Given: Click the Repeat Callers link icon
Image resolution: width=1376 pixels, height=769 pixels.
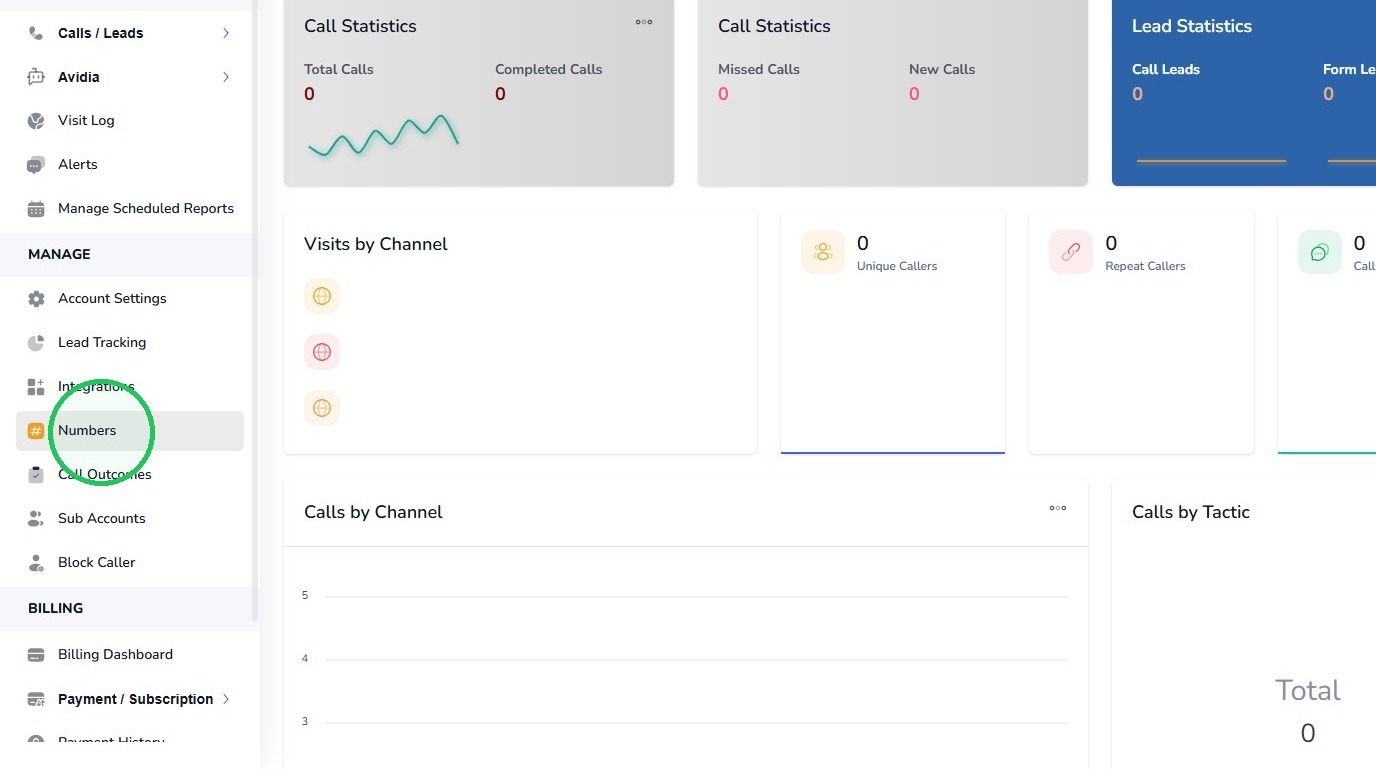Looking at the screenshot, I should (1071, 252).
